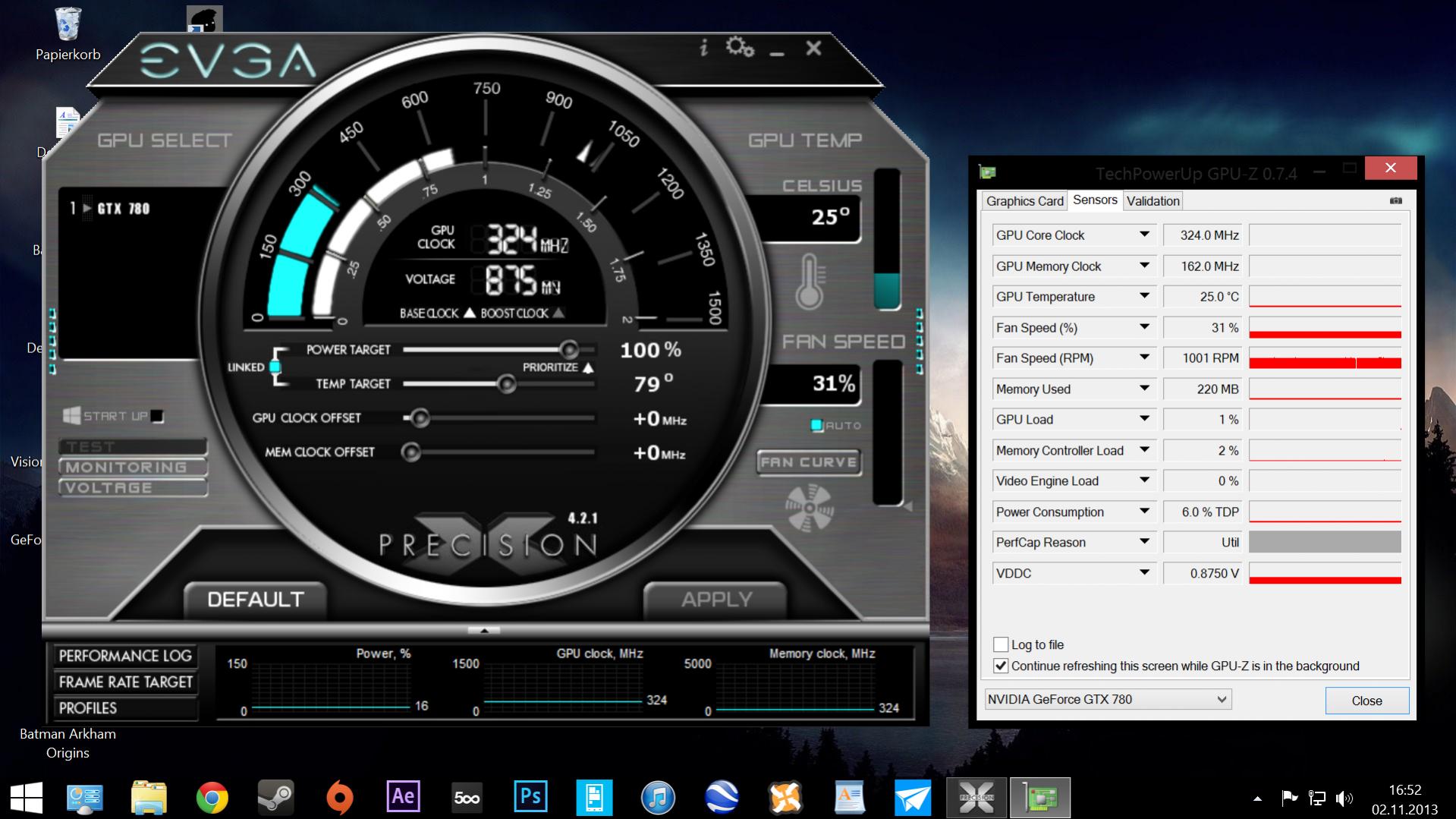The height and width of the screenshot is (819, 1456).
Task: Switch to the Validation tab
Action: (x=1153, y=201)
